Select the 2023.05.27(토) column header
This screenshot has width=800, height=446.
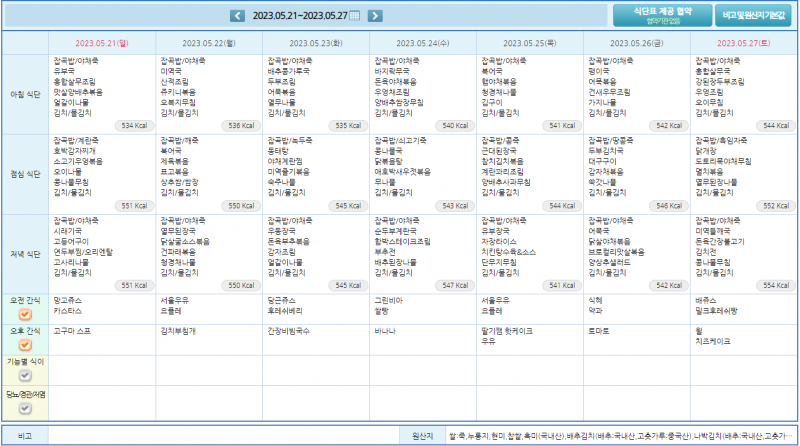click(x=744, y=43)
